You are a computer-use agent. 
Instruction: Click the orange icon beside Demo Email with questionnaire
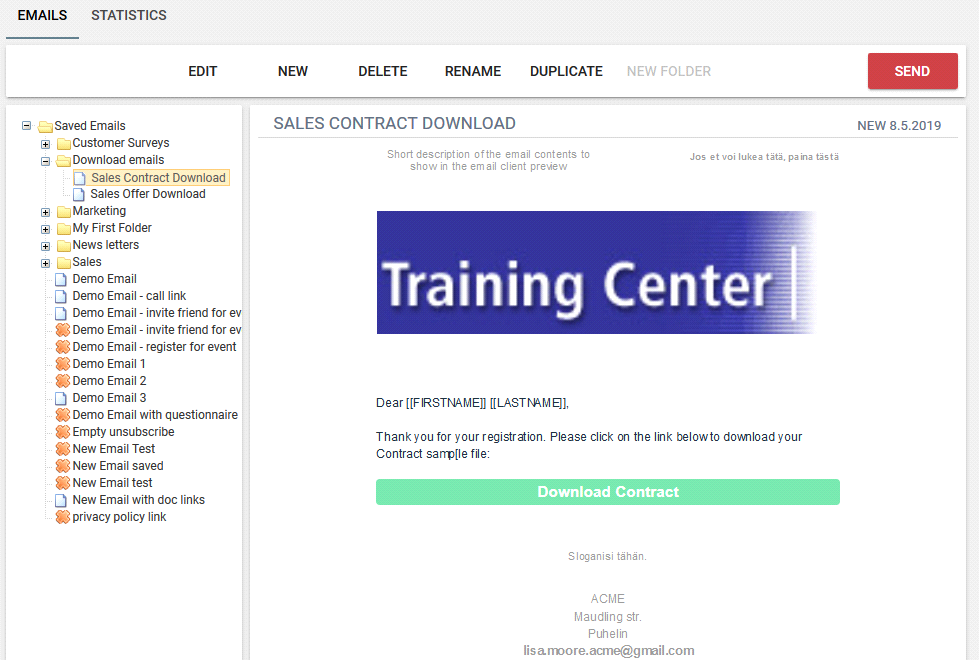tap(62, 415)
